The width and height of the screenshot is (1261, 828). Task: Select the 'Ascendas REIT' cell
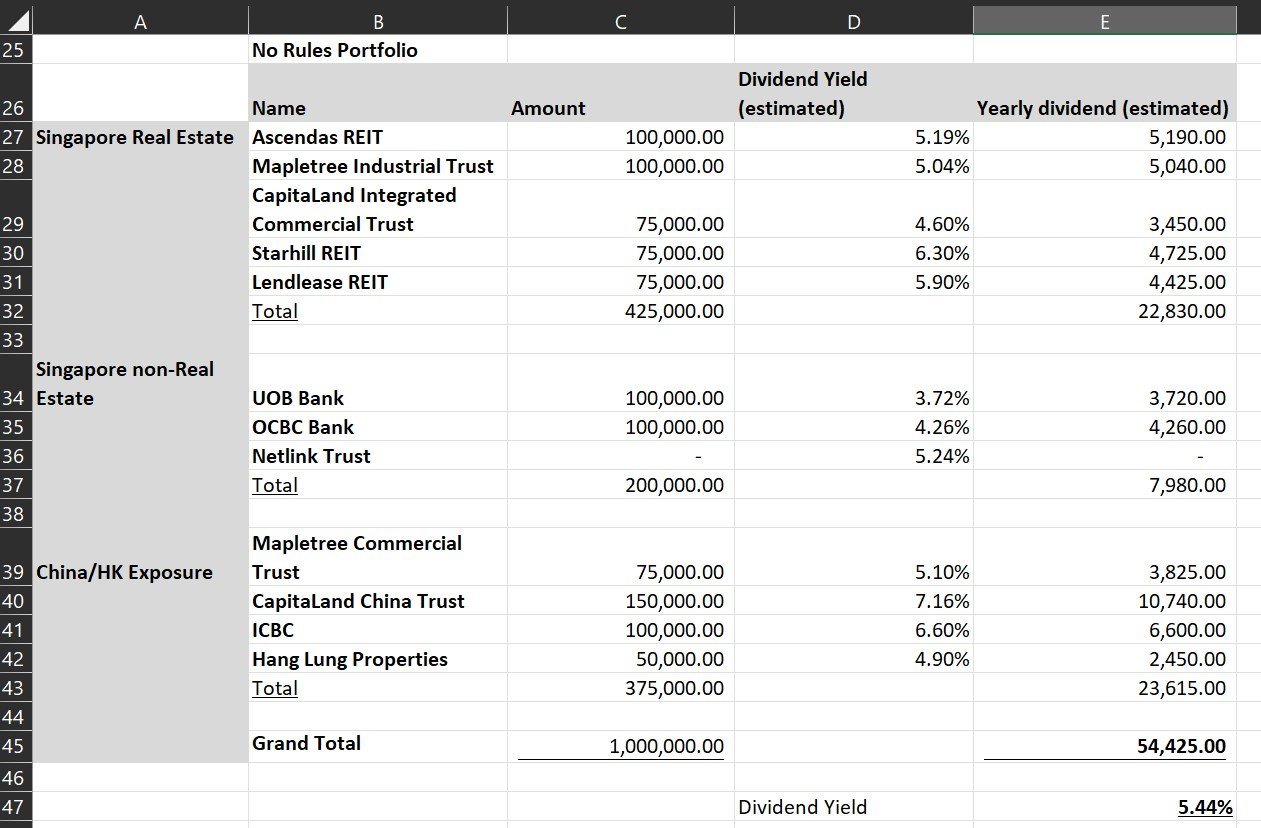click(378, 138)
